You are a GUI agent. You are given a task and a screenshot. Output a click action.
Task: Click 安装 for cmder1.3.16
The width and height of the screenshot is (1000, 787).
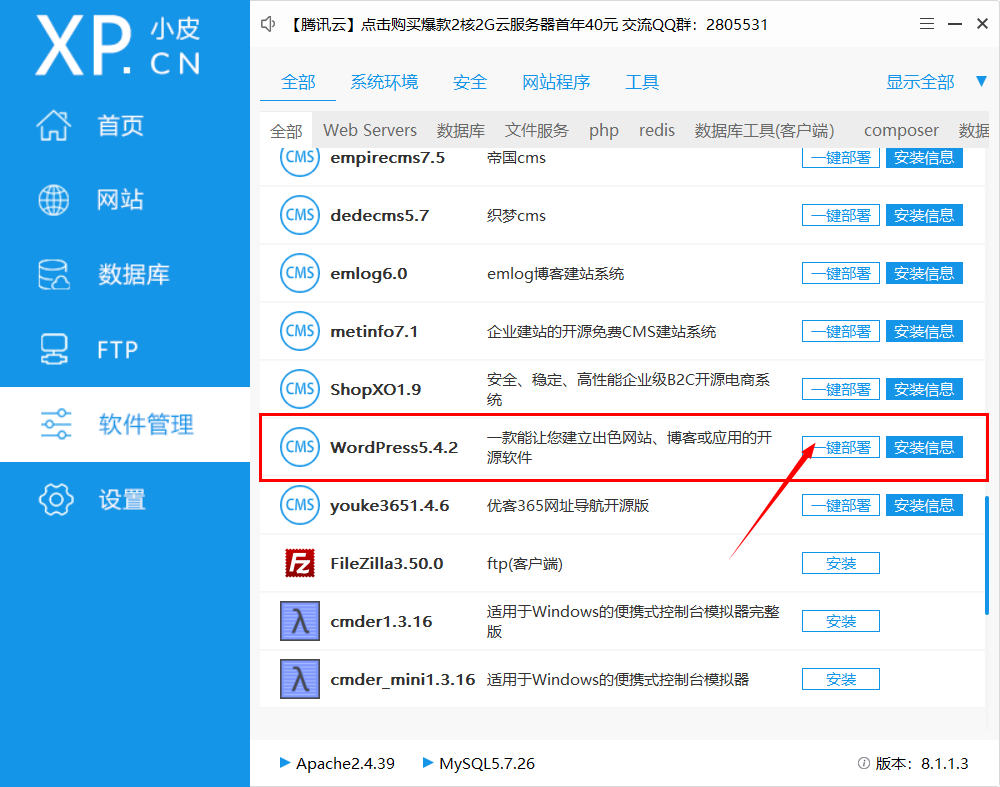point(841,621)
